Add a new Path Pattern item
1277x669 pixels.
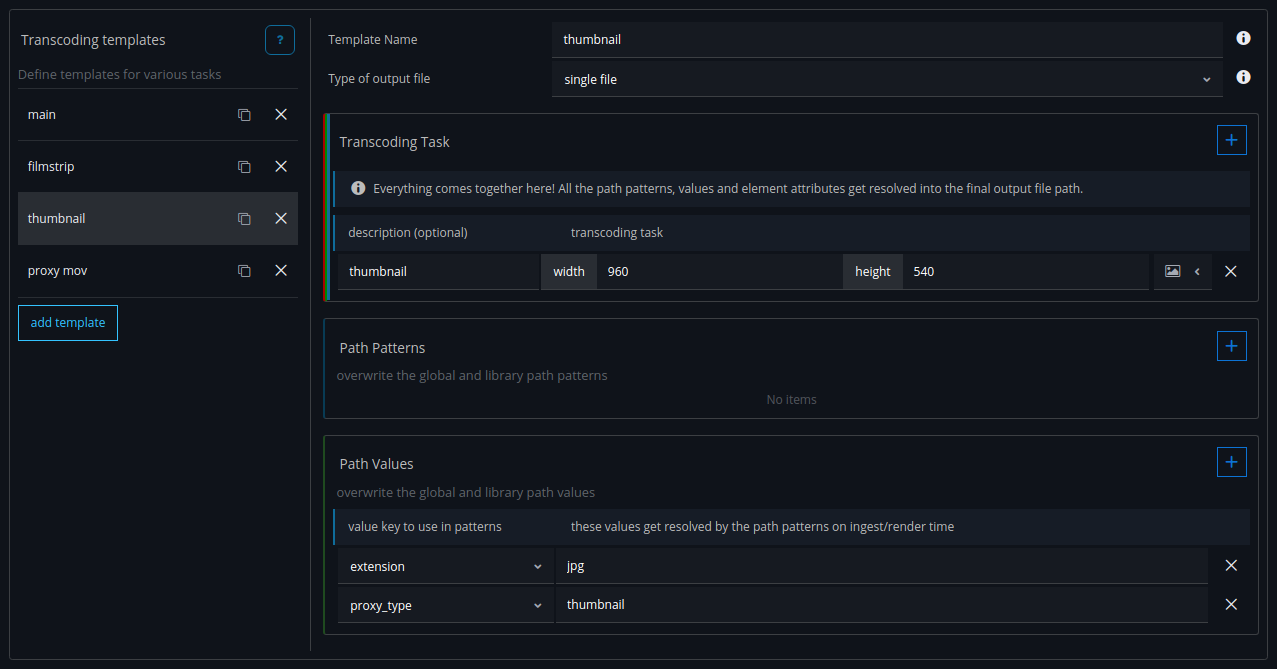1231,347
